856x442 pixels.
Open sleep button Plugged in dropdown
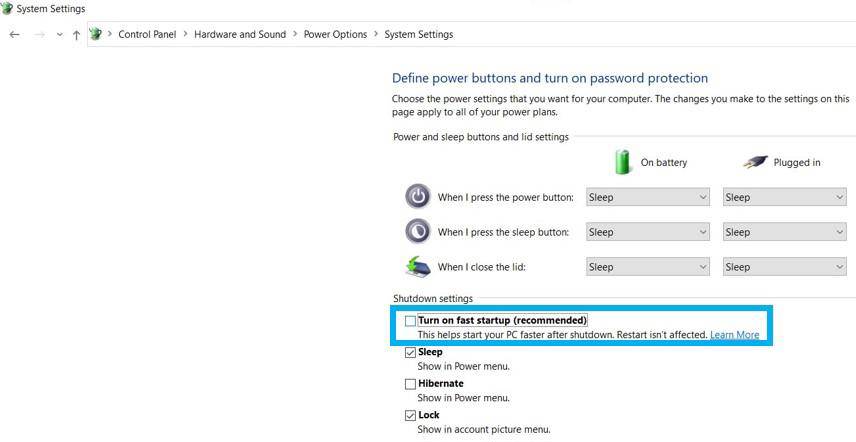(784, 232)
